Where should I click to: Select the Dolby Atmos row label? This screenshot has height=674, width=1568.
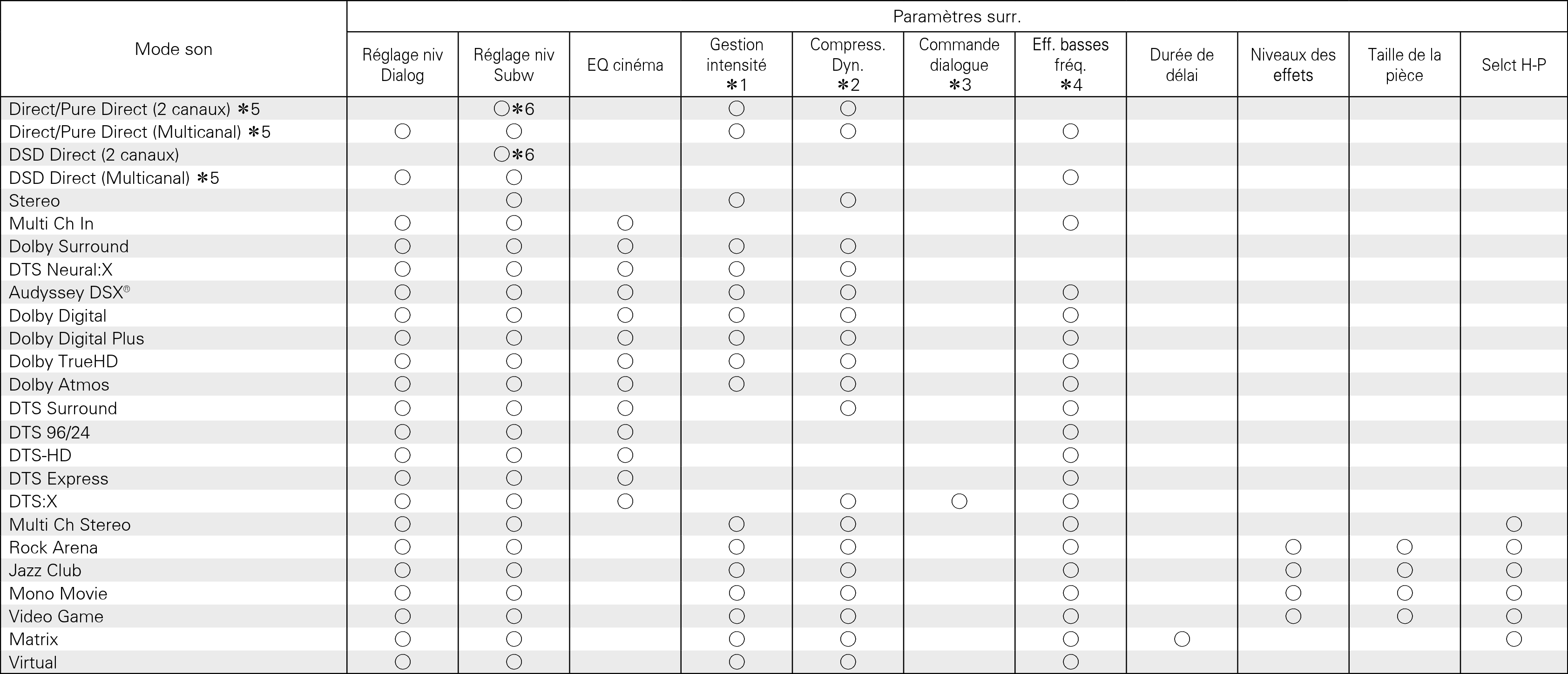tap(59, 385)
